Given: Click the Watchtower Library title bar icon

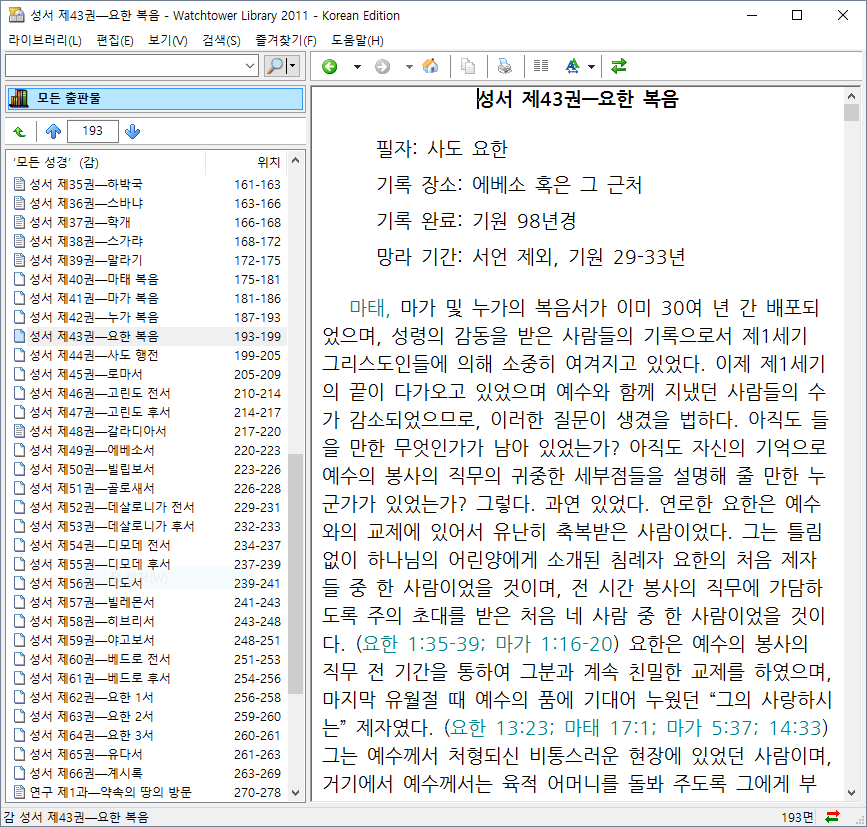Looking at the screenshot, I should click(x=16, y=15).
